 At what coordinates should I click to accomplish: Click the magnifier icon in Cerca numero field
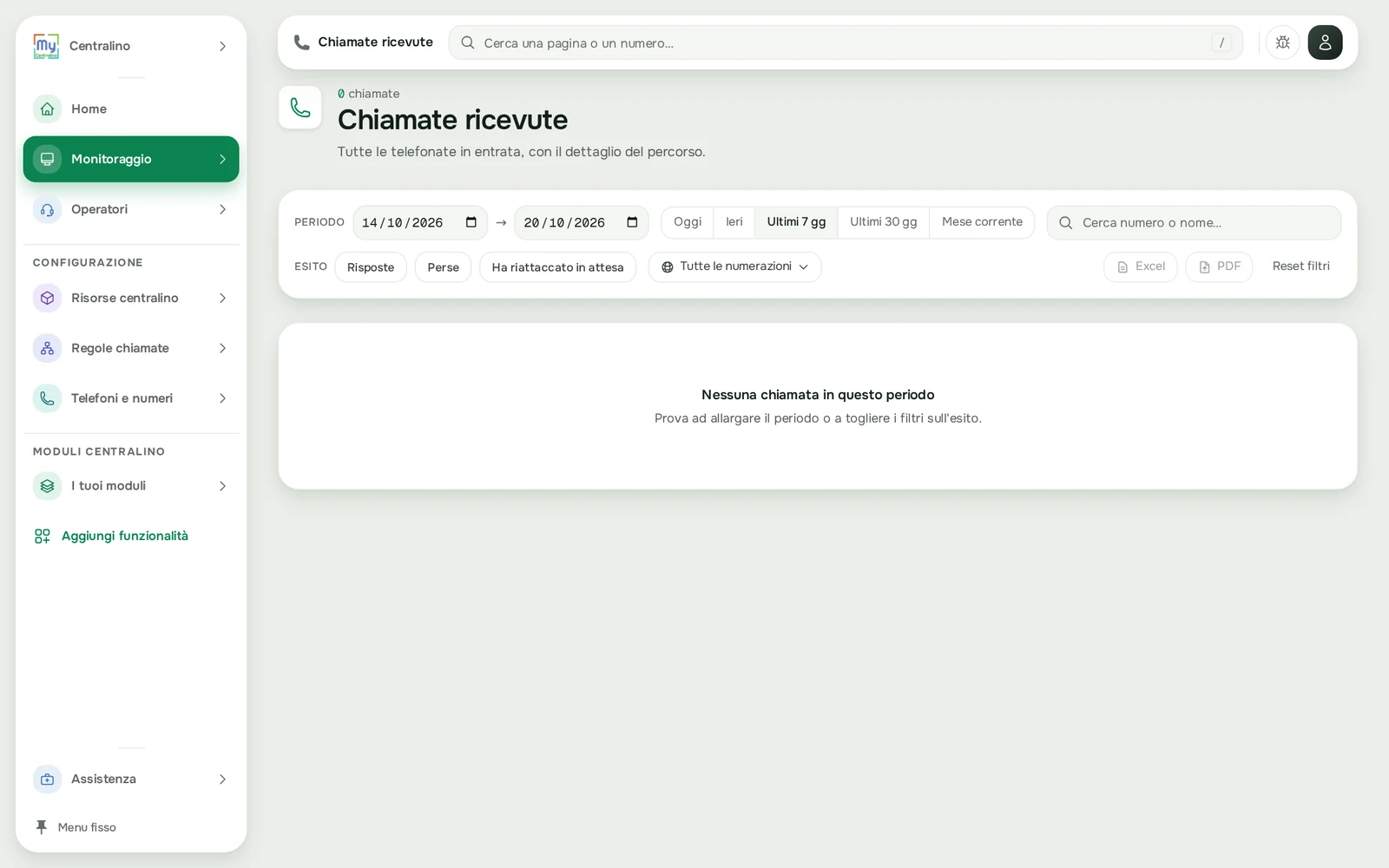tap(1065, 223)
